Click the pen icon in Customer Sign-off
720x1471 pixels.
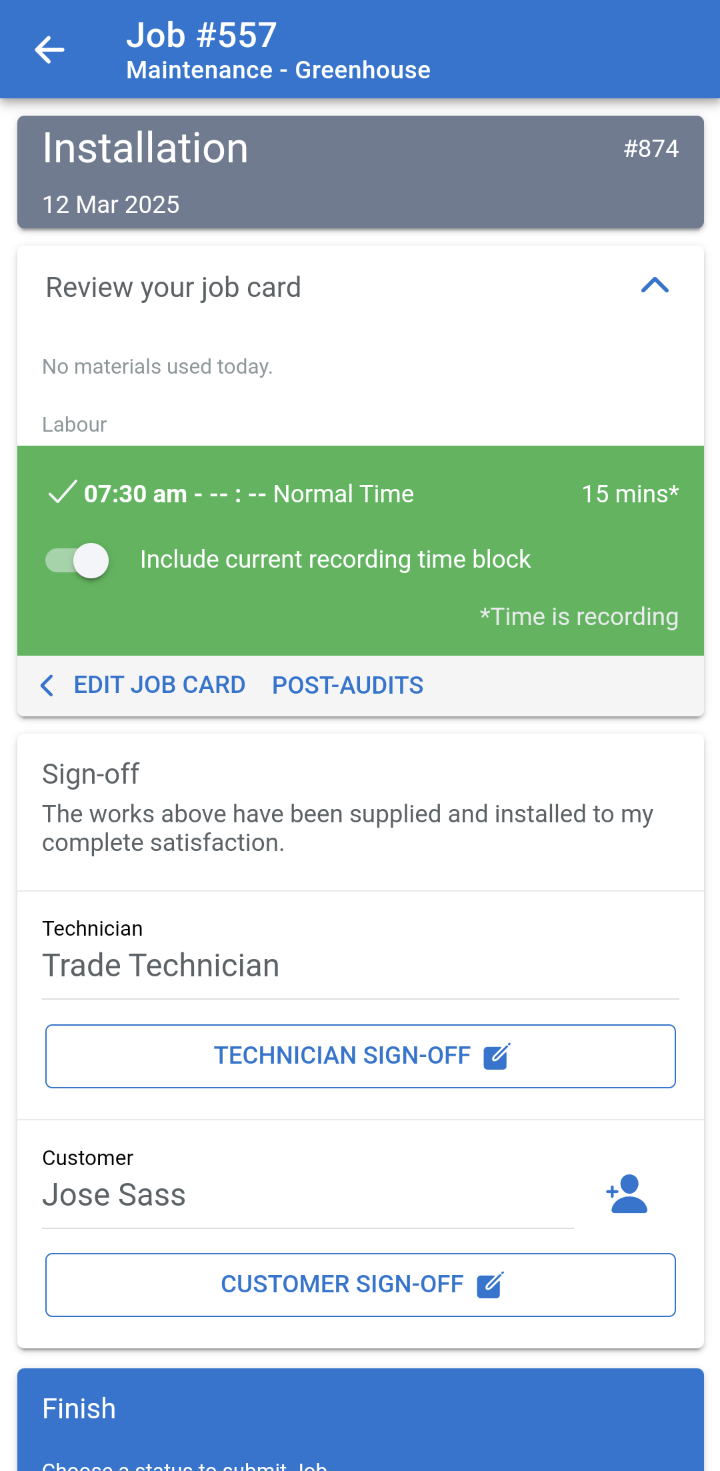pos(490,1285)
